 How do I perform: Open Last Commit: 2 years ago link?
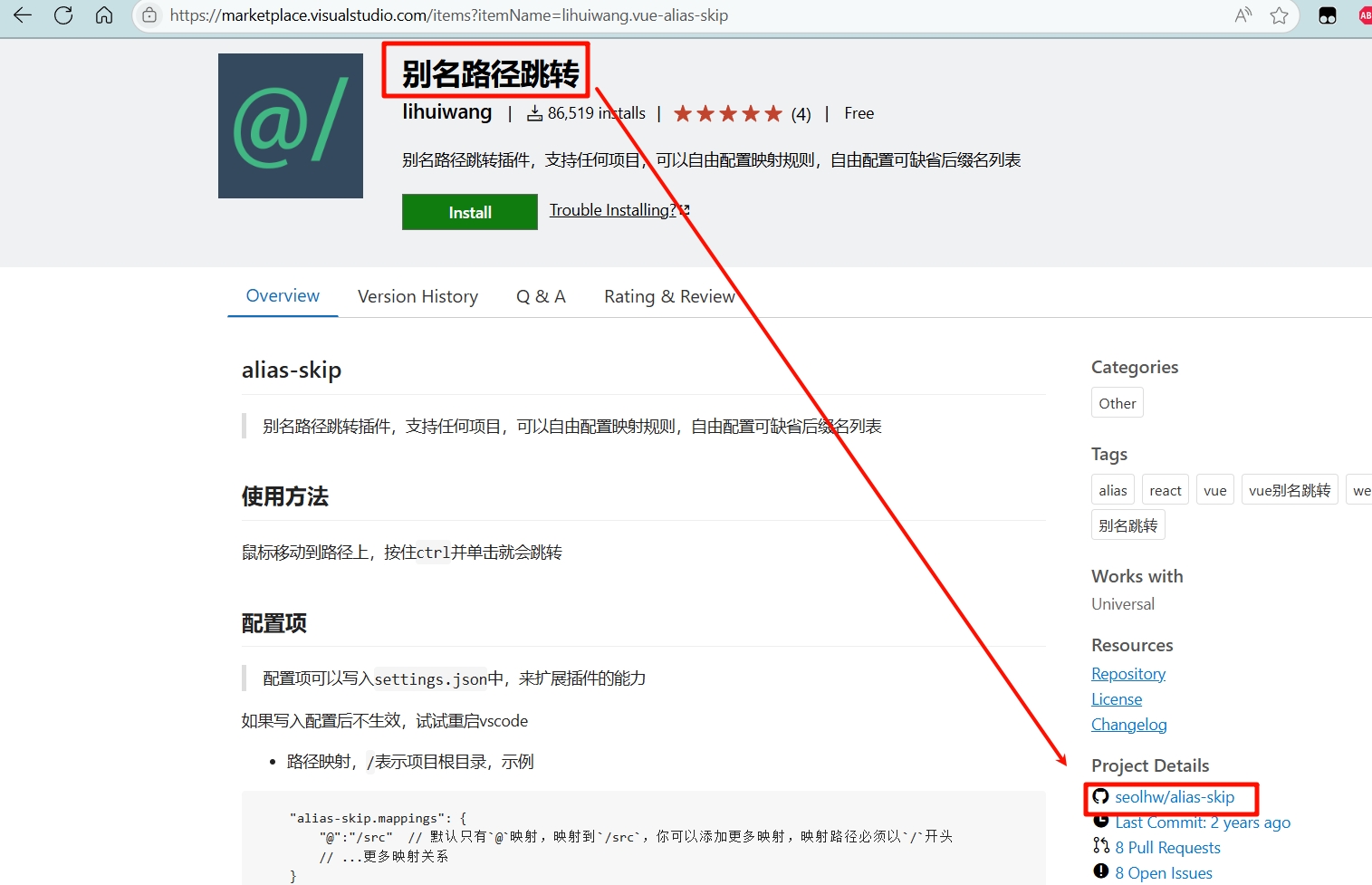click(x=1203, y=822)
